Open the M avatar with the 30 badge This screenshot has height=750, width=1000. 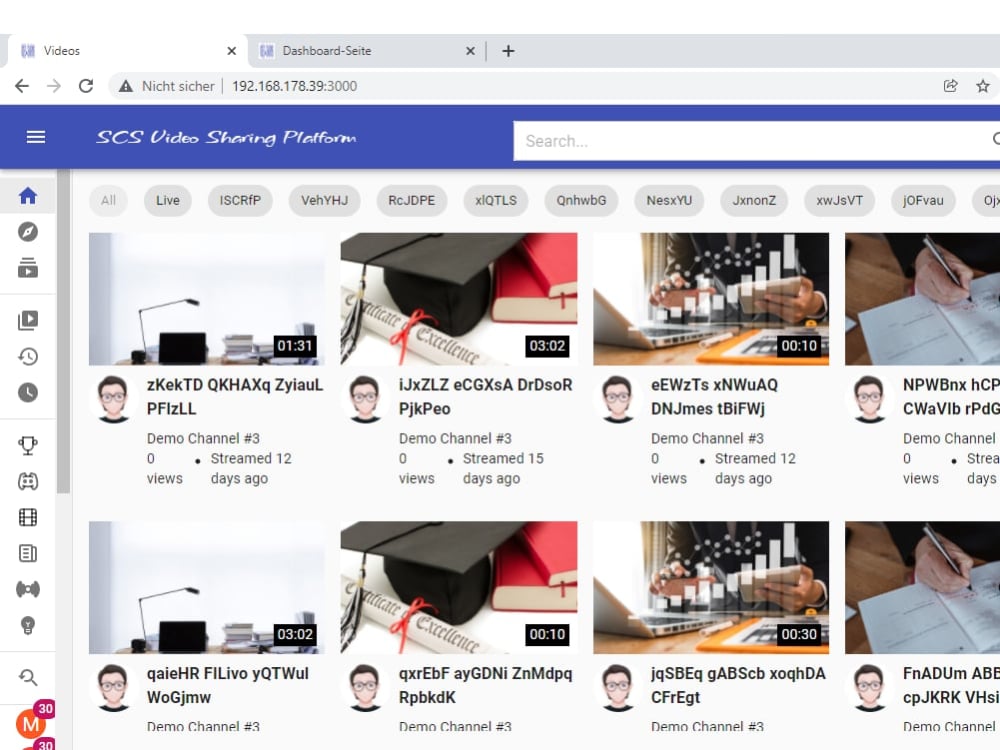pos(32,722)
